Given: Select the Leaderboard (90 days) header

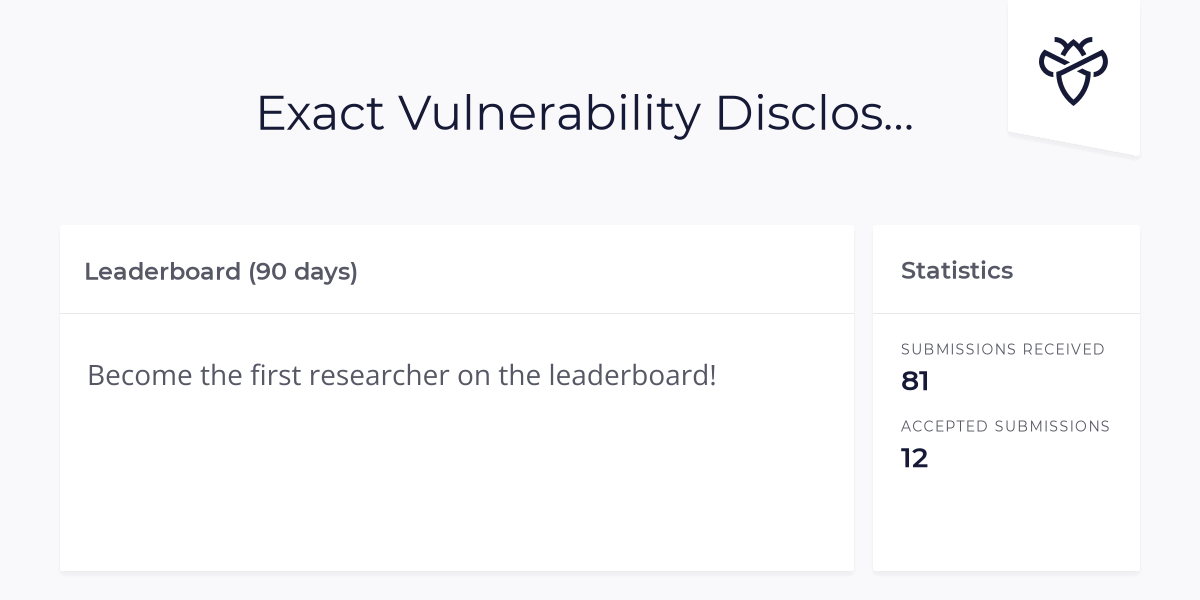Looking at the screenshot, I should point(221,271).
